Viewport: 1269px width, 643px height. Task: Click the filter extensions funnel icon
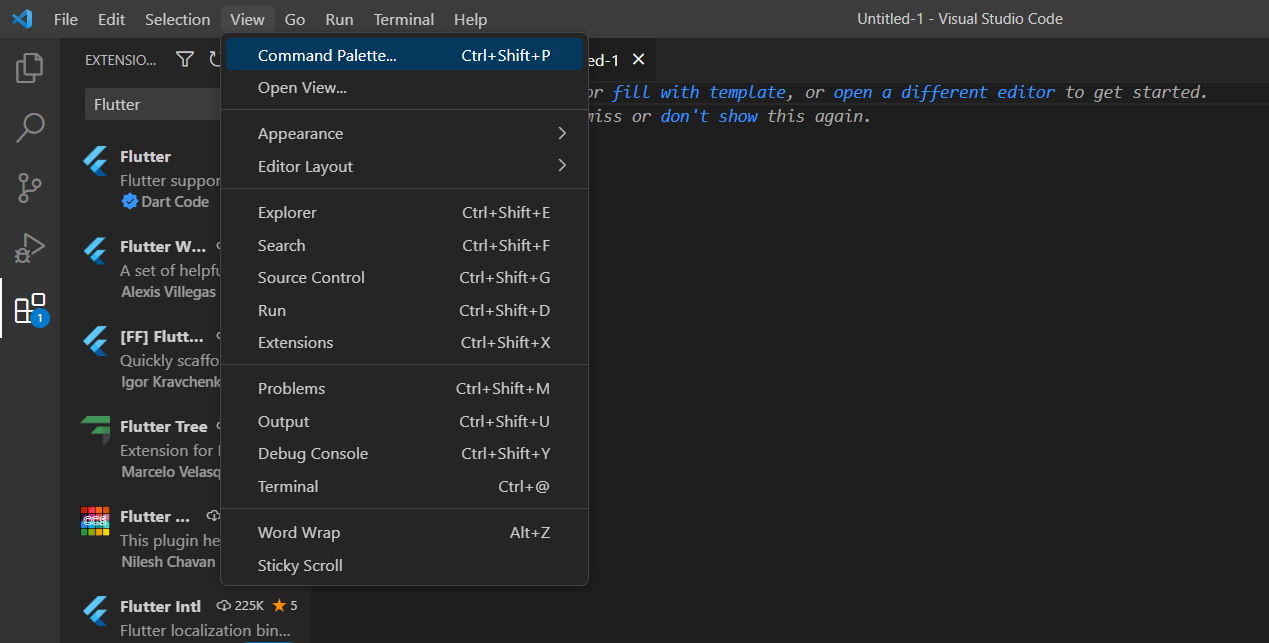185,60
